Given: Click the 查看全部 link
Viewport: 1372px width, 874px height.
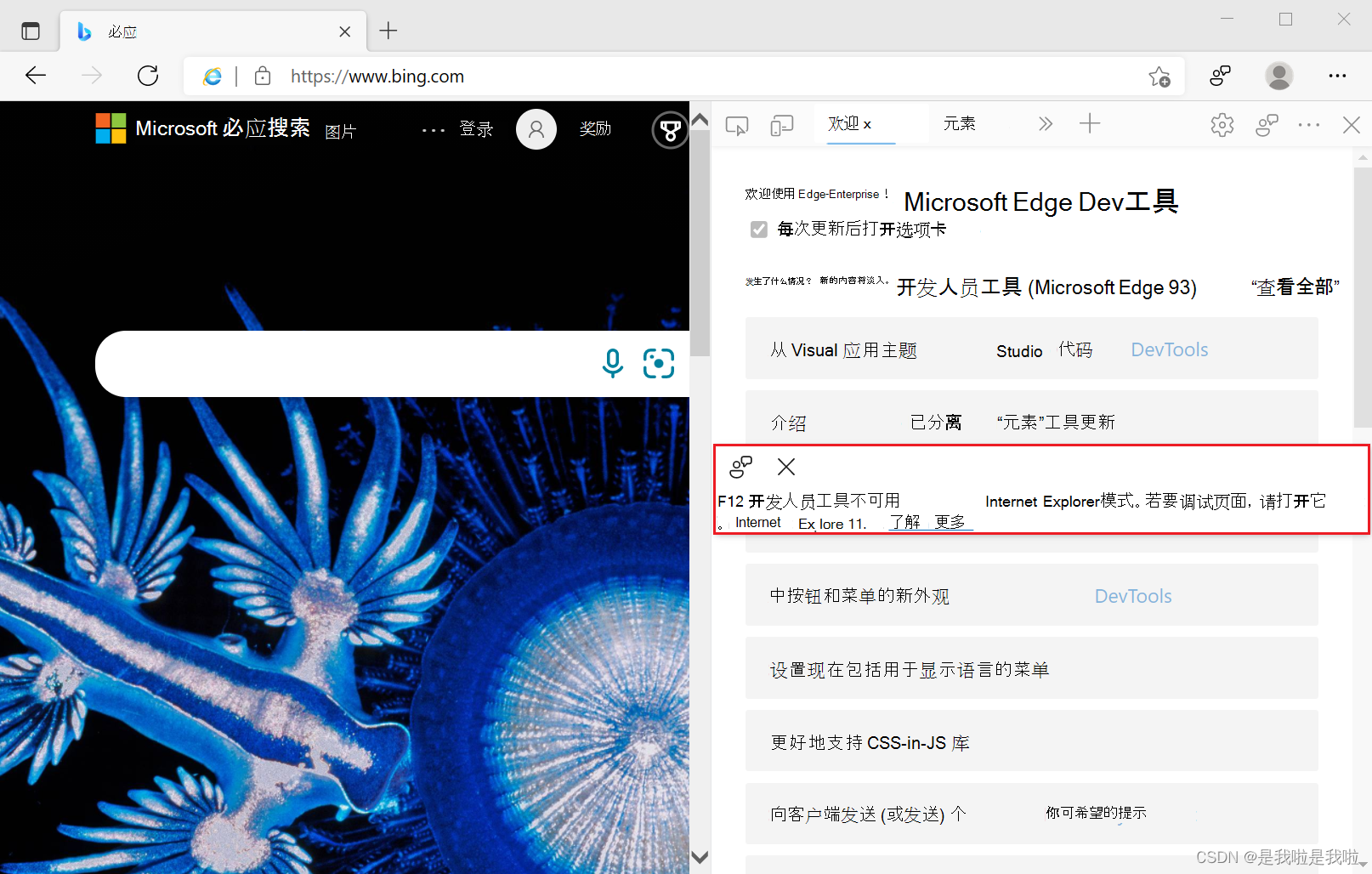Looking at the screenshot, I should pyautogui.click(x=1295, y=287).
